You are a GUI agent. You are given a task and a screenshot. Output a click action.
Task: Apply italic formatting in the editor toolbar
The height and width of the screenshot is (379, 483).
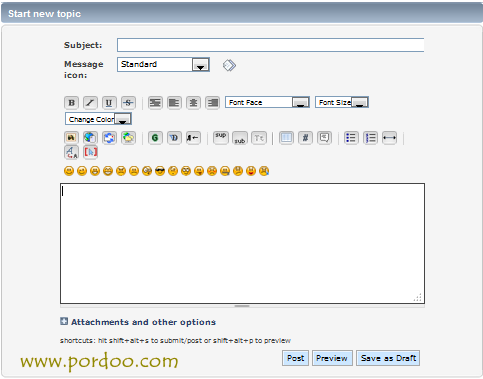(90, 103)
